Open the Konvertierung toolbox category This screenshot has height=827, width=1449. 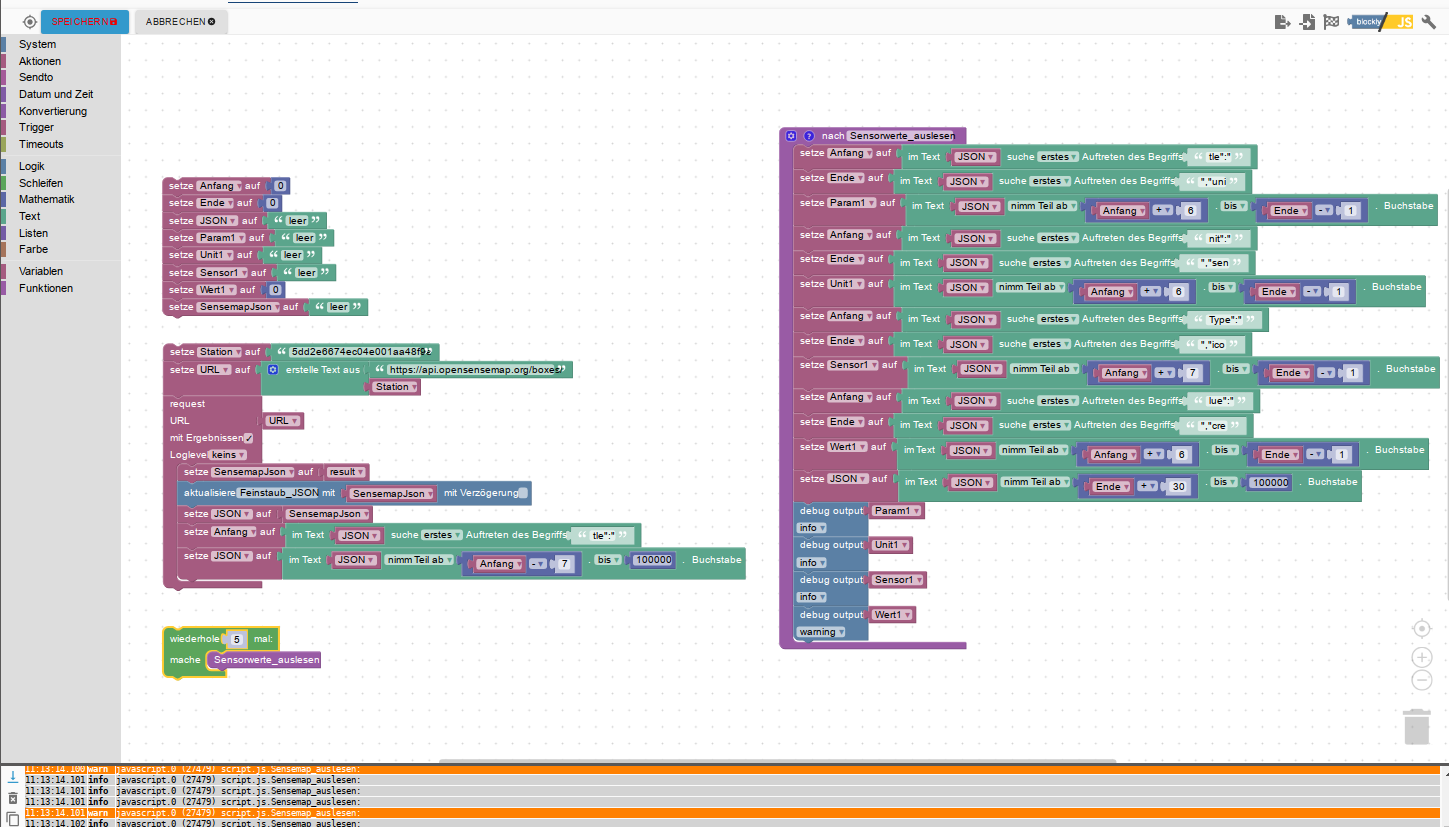pyautogui.click(x=53, y=111)
